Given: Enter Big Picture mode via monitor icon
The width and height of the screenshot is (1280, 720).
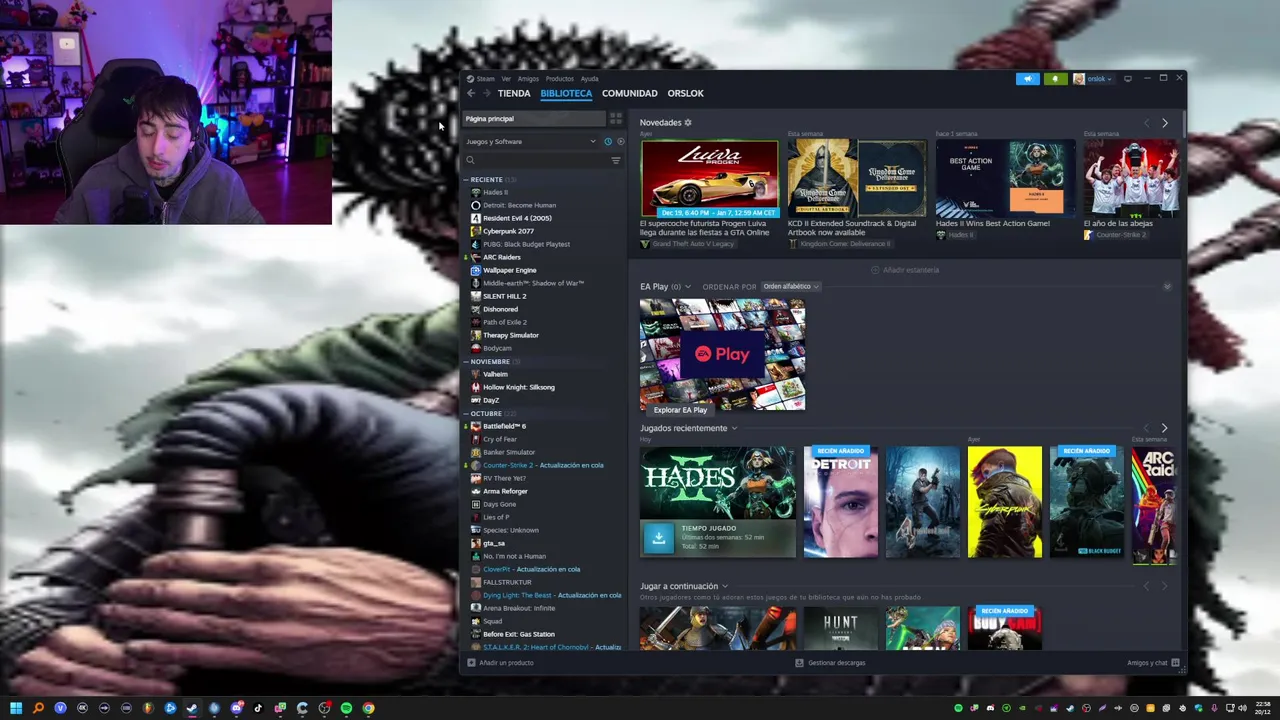Looking at the screenshot, I should (x=1128, y=78).
